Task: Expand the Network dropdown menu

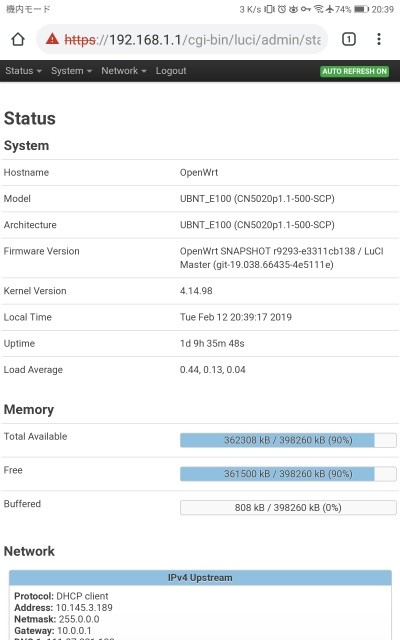Action: 124,71
